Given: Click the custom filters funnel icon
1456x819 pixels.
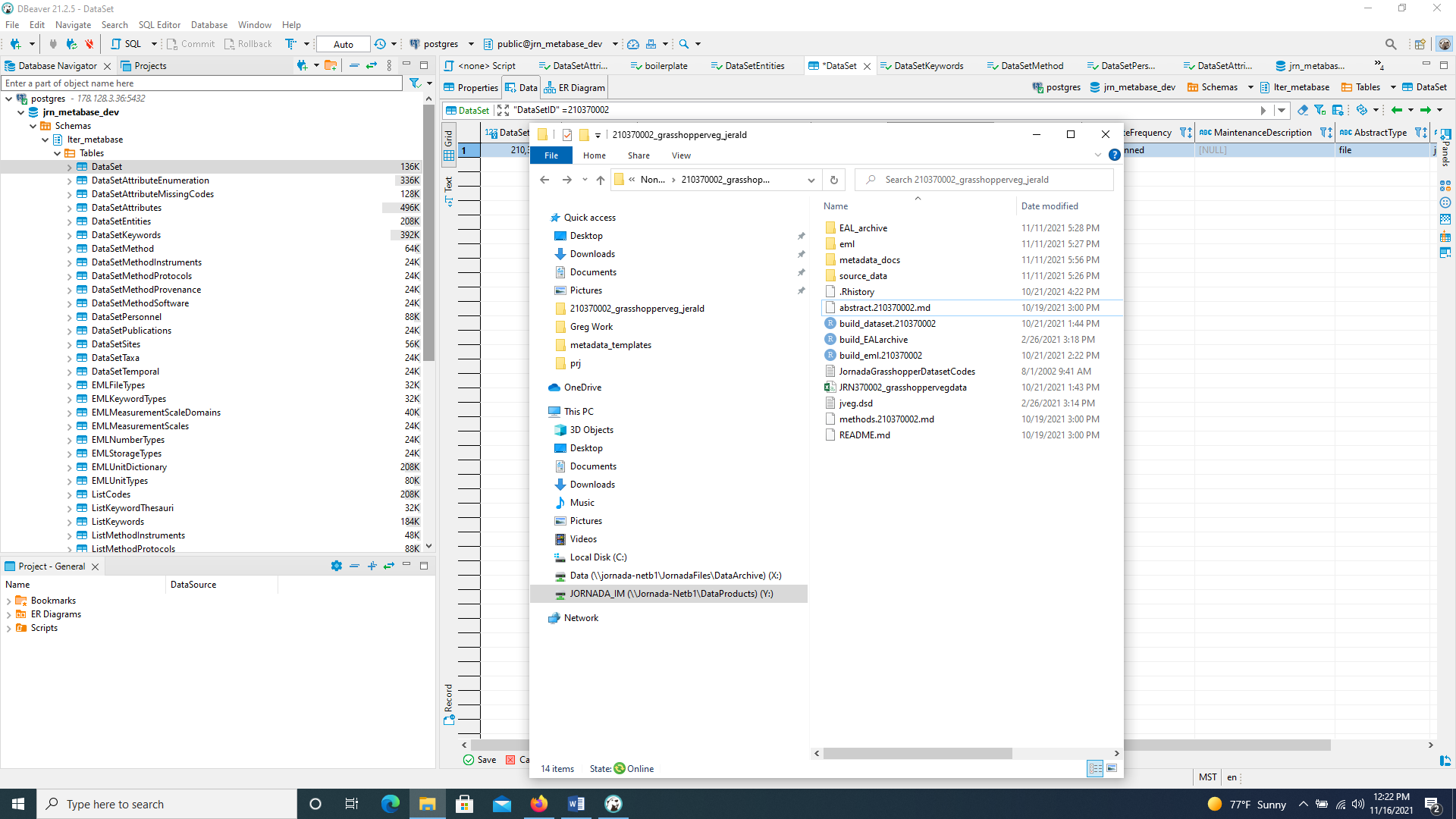Looking at the screenshot, I should pos(1320,110).
